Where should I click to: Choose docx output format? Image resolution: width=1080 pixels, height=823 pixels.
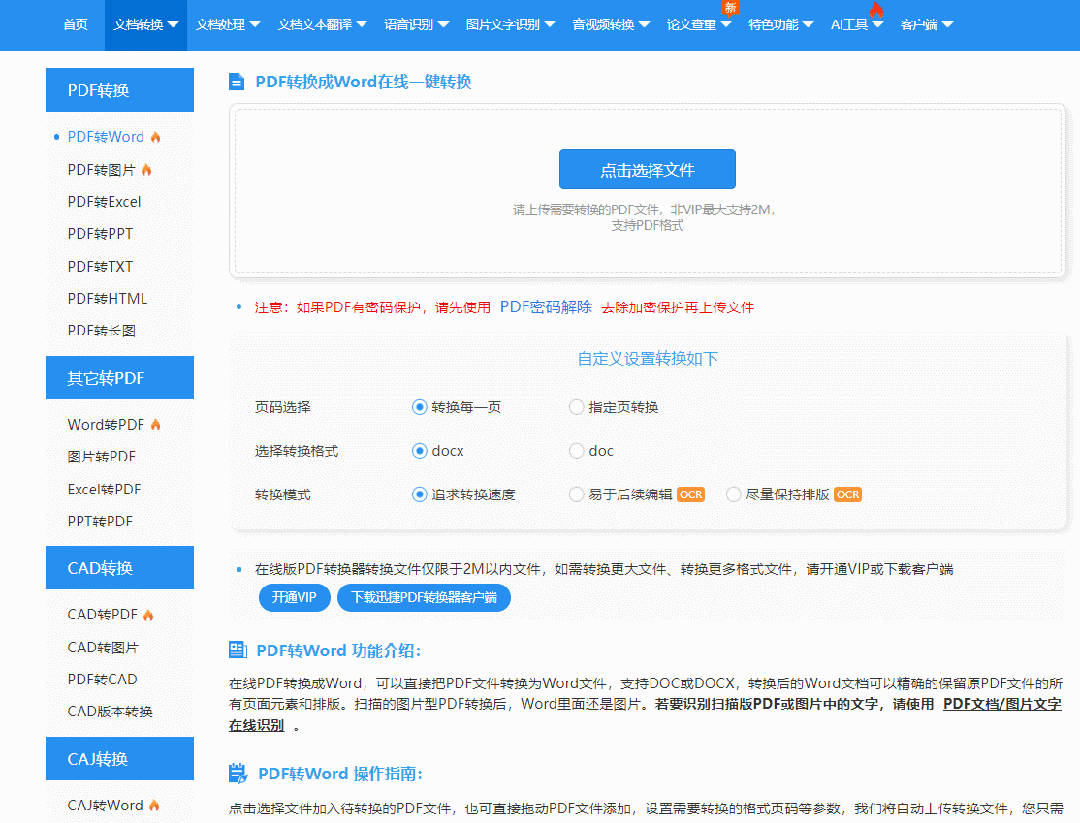click(x=419, y=451)
